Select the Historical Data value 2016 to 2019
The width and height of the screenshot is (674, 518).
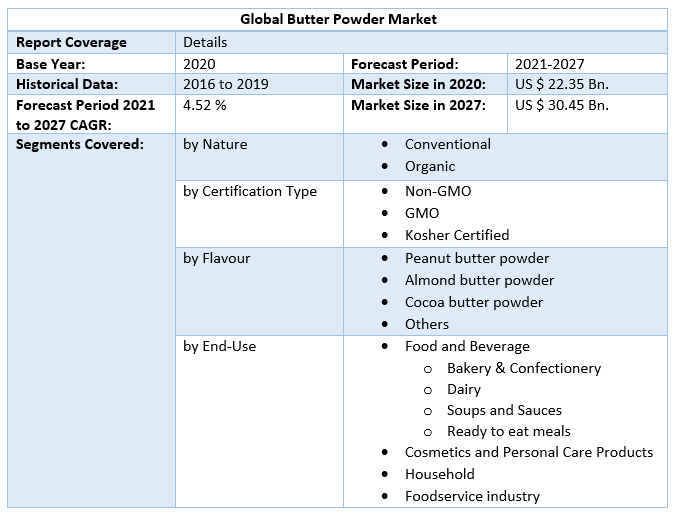click(226, 84)
